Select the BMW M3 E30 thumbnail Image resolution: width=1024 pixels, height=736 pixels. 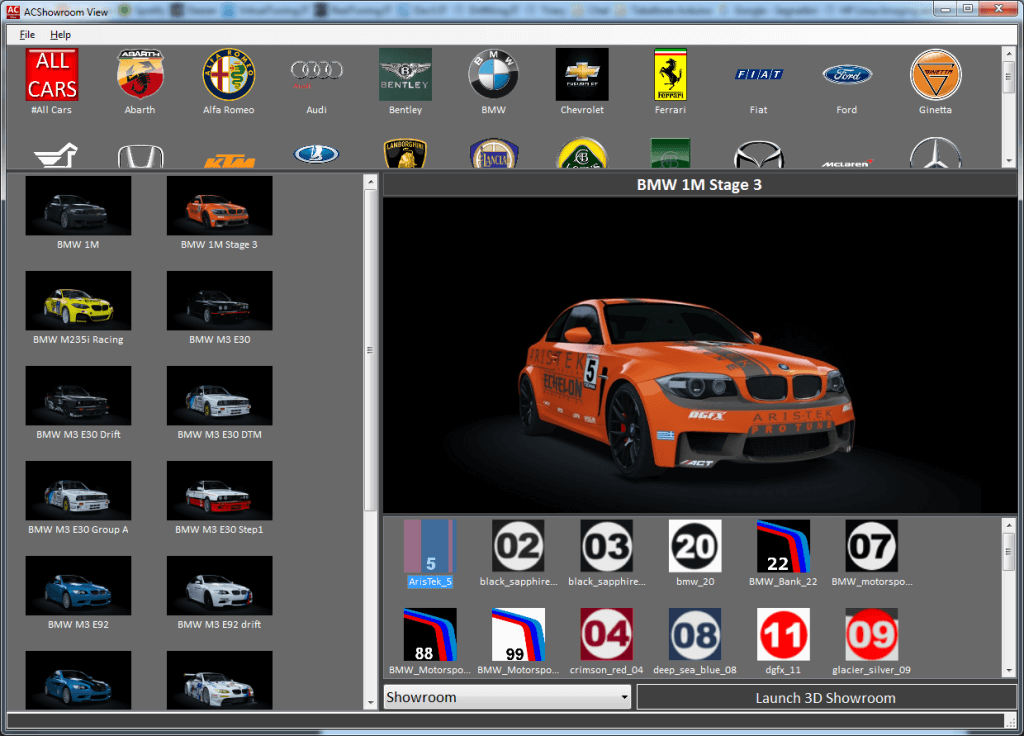219,300
